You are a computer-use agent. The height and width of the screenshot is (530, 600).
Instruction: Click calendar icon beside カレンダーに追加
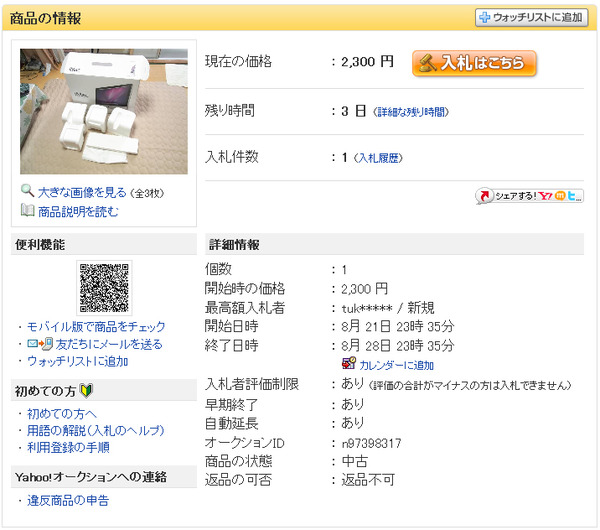(349, 363)
